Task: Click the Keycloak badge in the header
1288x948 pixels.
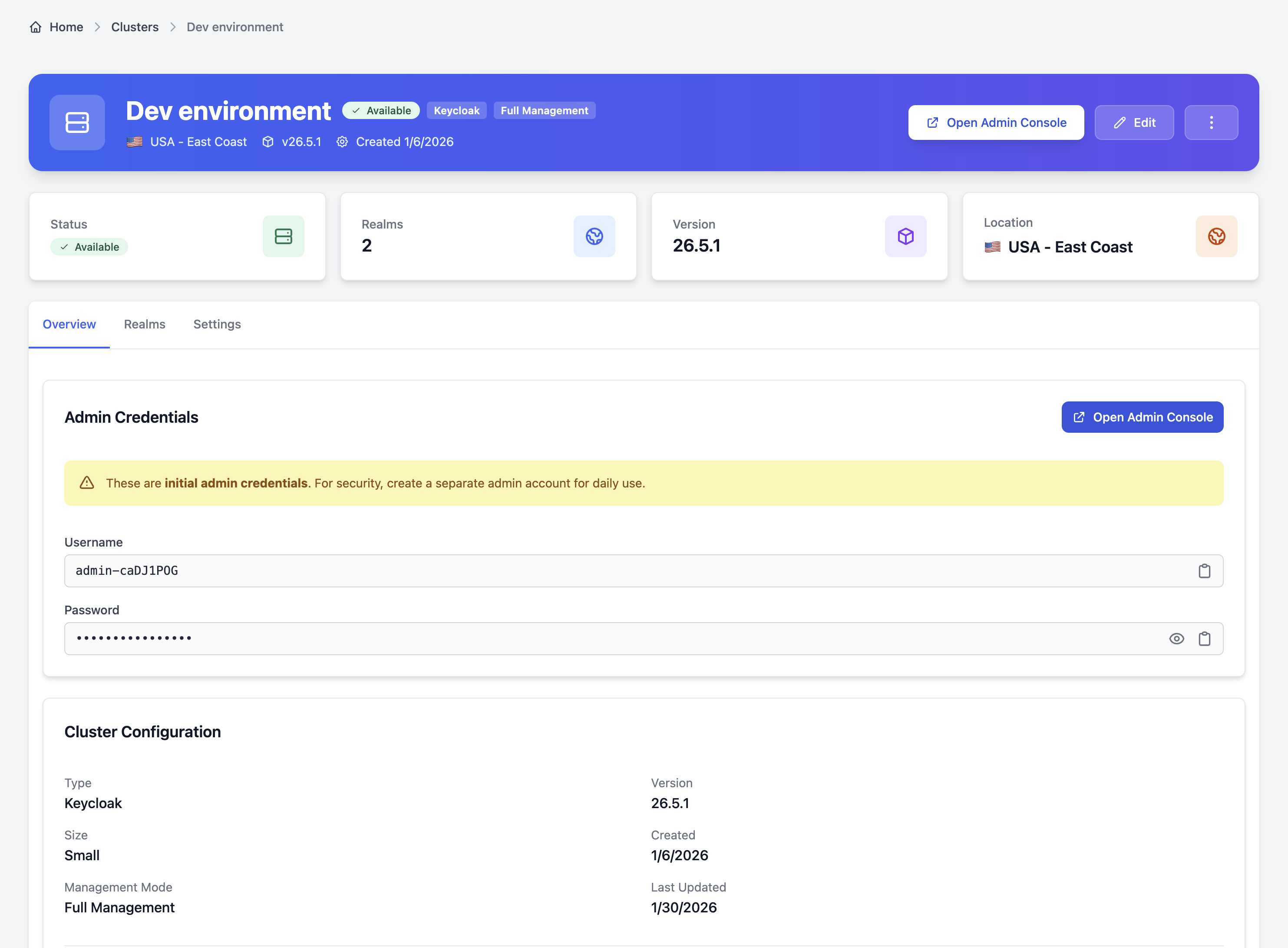Action: tap(456, 110)
